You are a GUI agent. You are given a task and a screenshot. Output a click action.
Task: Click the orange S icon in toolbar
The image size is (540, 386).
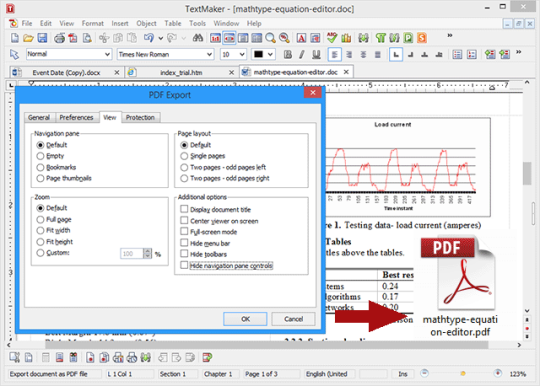pyautogui.click(x=422, y=38)
